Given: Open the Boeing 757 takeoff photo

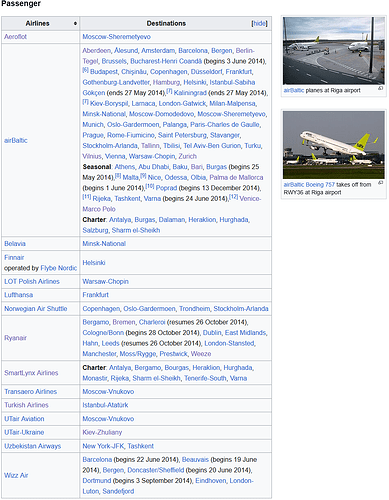Looking at the screenshot, I should (x=333, y=145).
